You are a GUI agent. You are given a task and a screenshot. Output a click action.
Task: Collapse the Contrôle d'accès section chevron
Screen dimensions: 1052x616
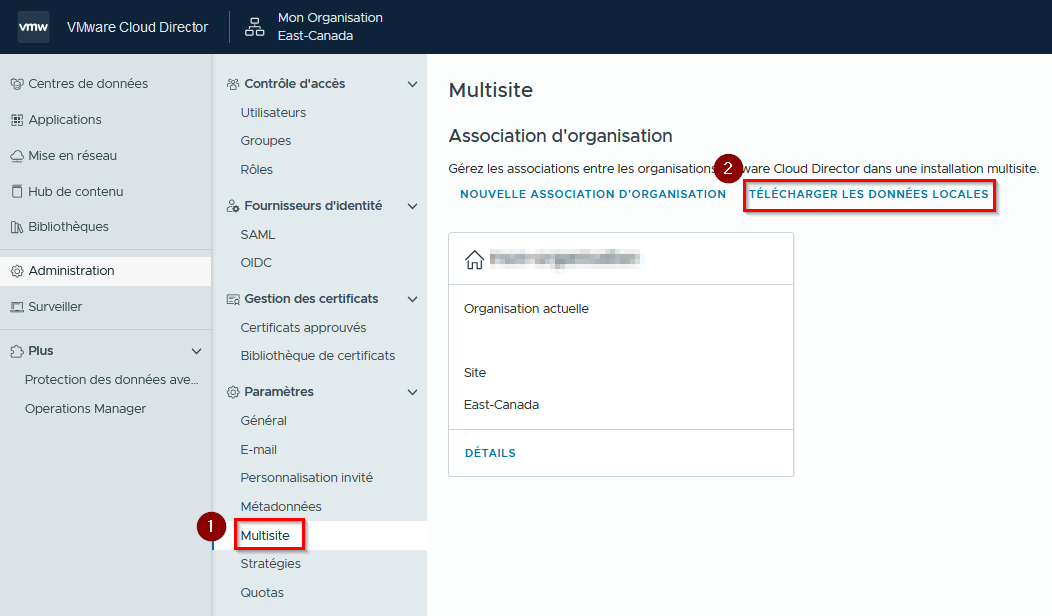point(413,84)
